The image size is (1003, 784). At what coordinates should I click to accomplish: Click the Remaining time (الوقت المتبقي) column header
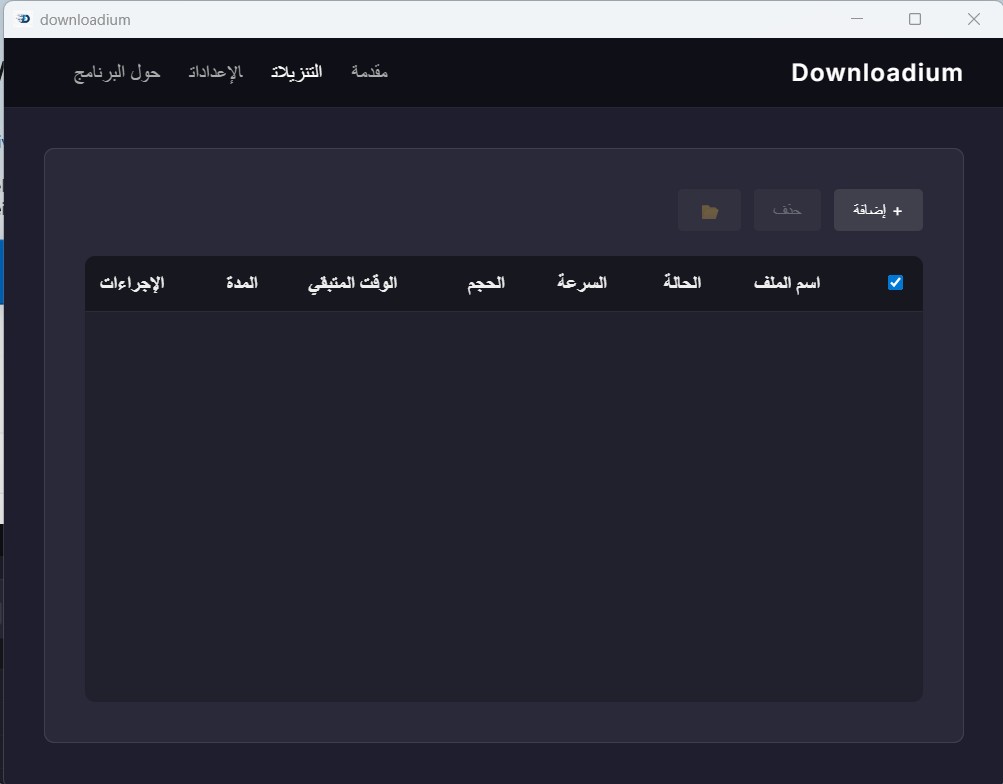(x=352, y=283)
